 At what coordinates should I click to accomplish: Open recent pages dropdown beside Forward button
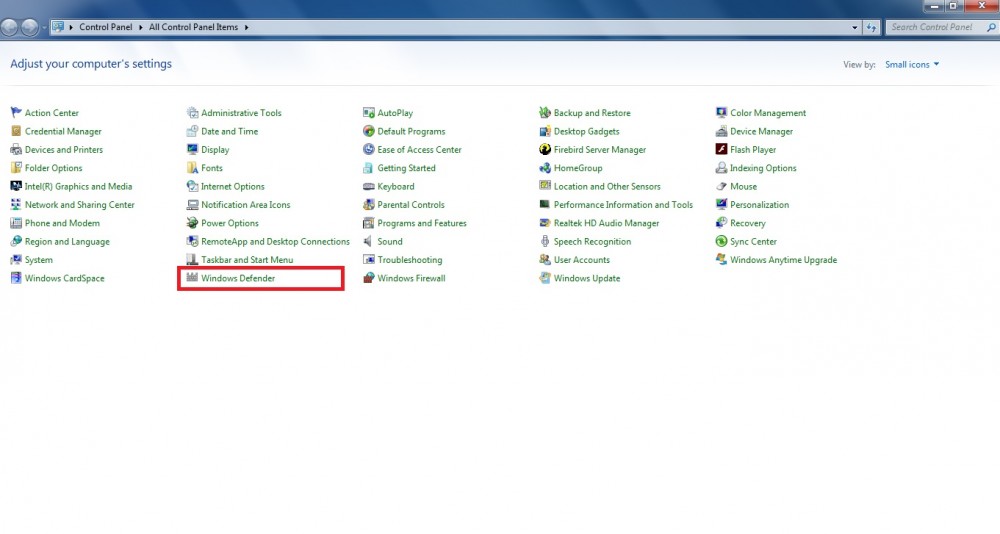coord(44,27)
